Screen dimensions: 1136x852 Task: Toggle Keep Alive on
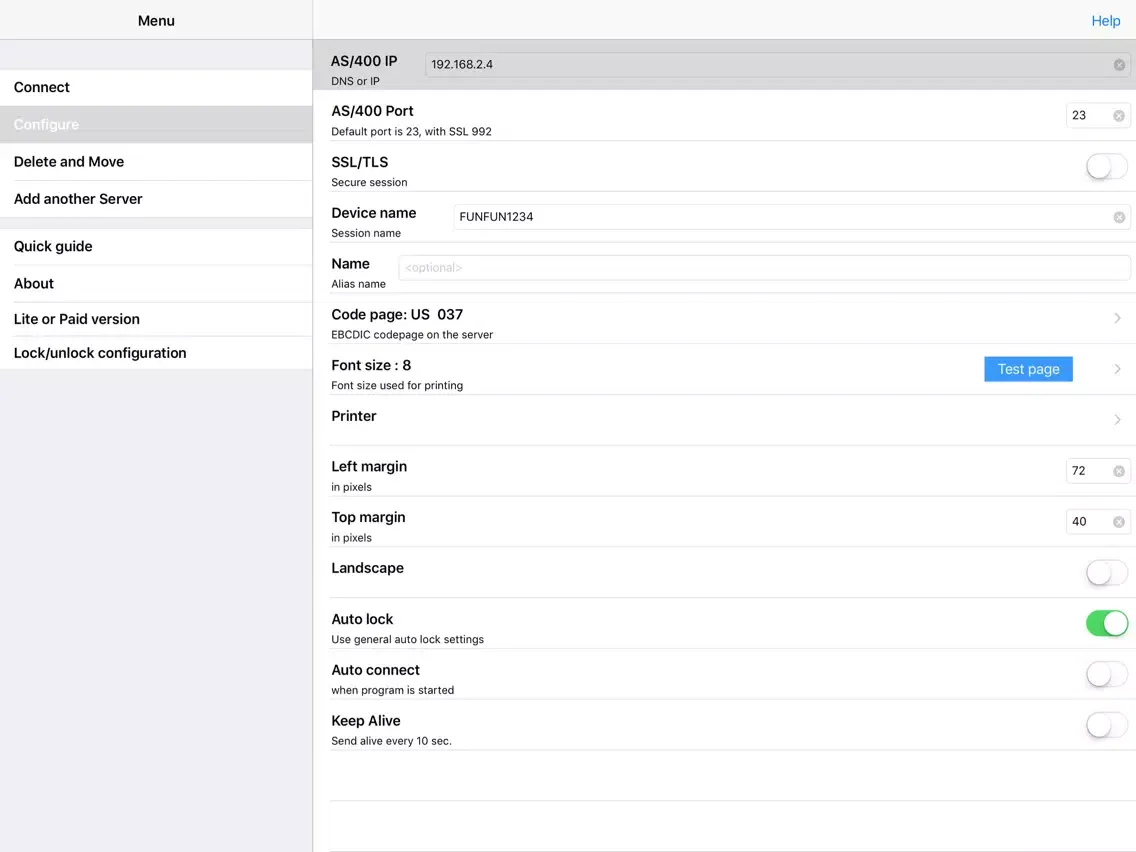tap(1106, 726)
